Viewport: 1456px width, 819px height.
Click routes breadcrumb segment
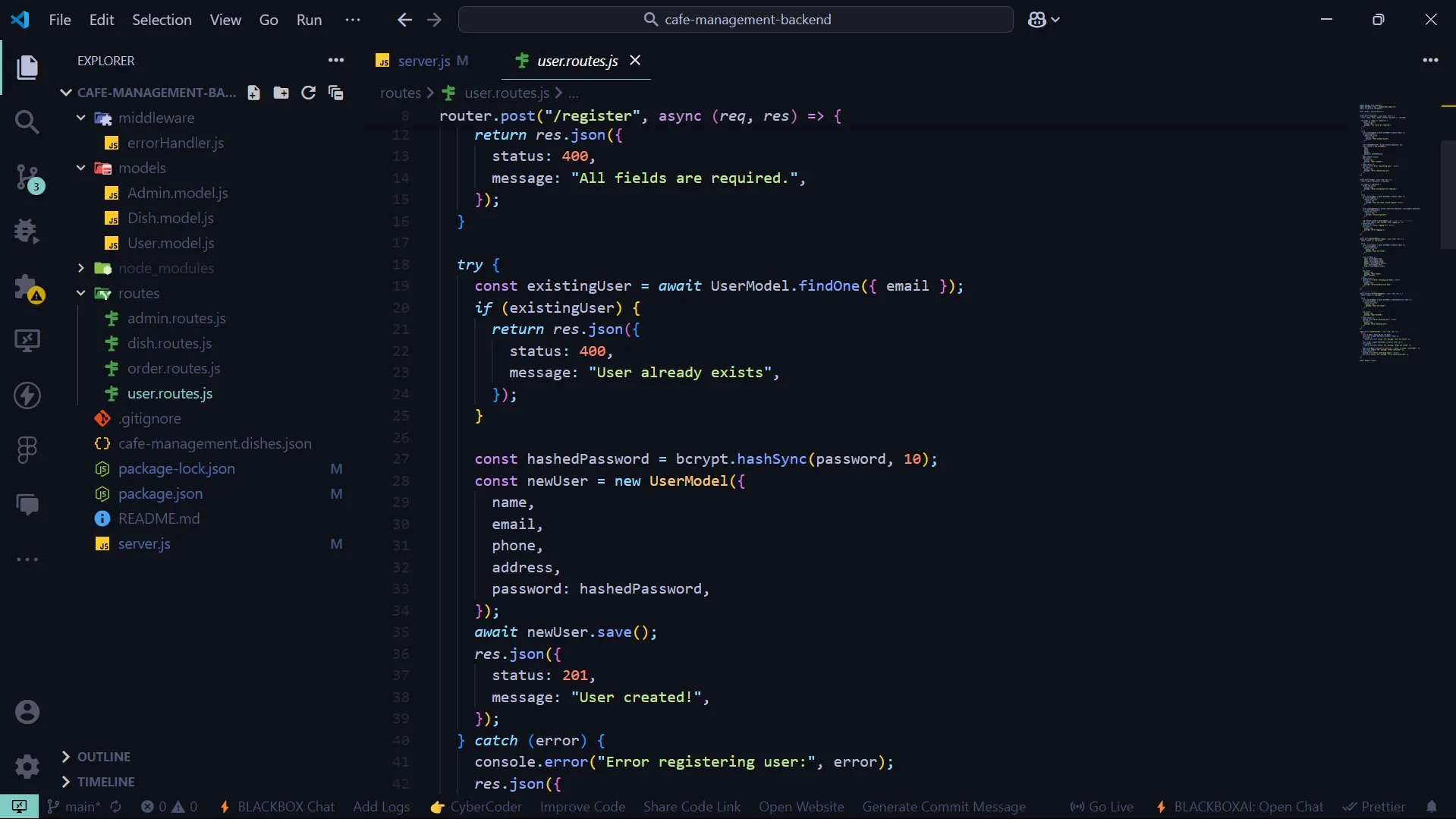click(400, 93)
